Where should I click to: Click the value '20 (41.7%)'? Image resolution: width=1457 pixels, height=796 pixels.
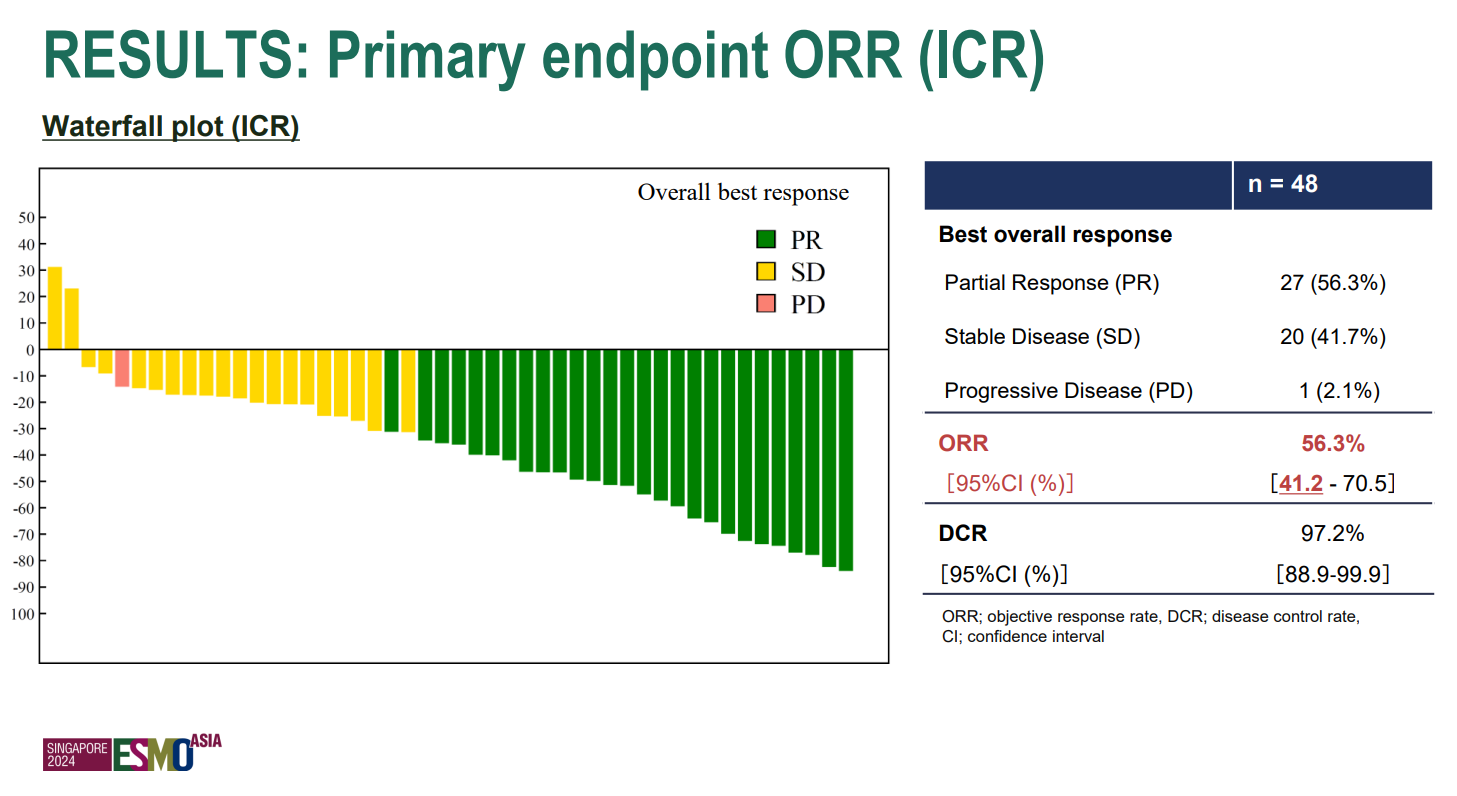(1333, 337)
